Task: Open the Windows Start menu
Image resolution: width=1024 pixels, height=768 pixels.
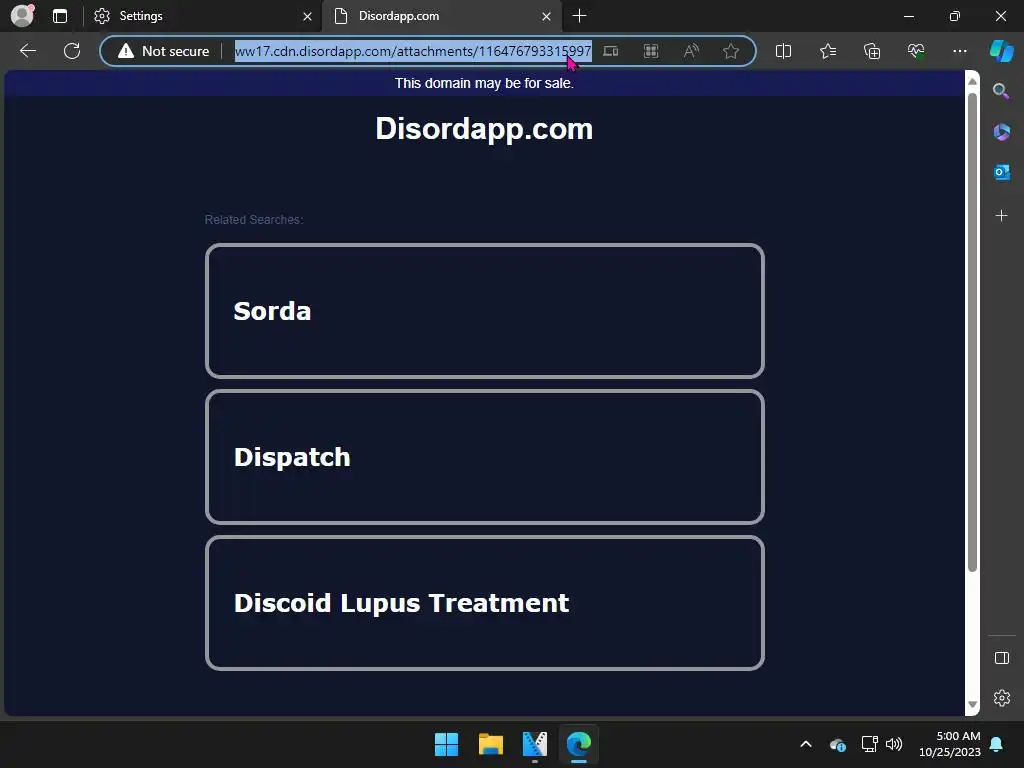Action: [447, 744]
